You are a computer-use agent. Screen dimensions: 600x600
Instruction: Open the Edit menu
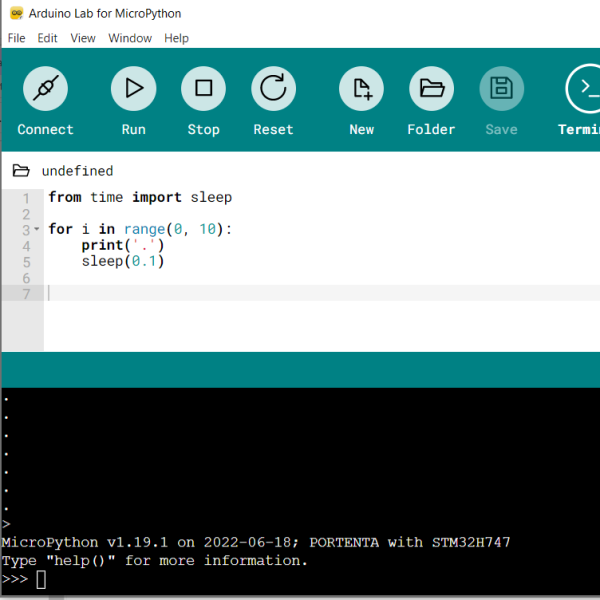click(47, 38)
